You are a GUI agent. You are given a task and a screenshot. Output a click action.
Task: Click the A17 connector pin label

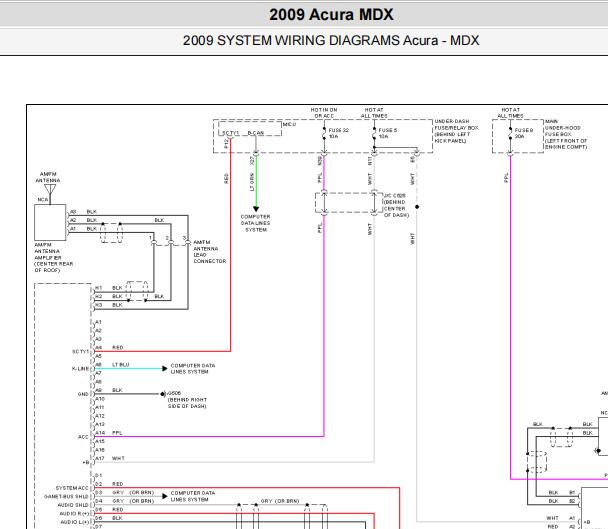(100, 458)
